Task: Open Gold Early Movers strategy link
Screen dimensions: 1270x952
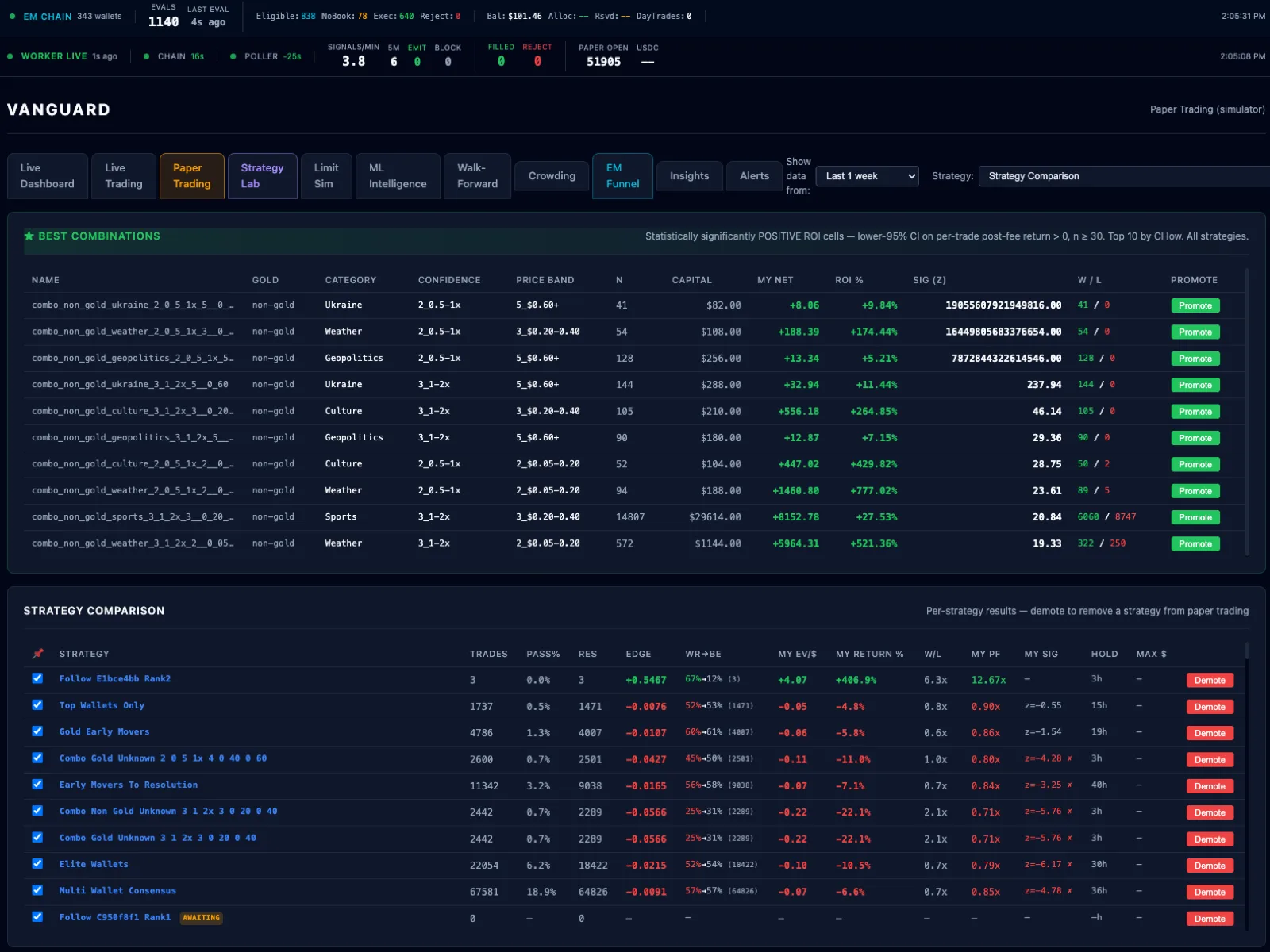Action: [x=104, y=731]
